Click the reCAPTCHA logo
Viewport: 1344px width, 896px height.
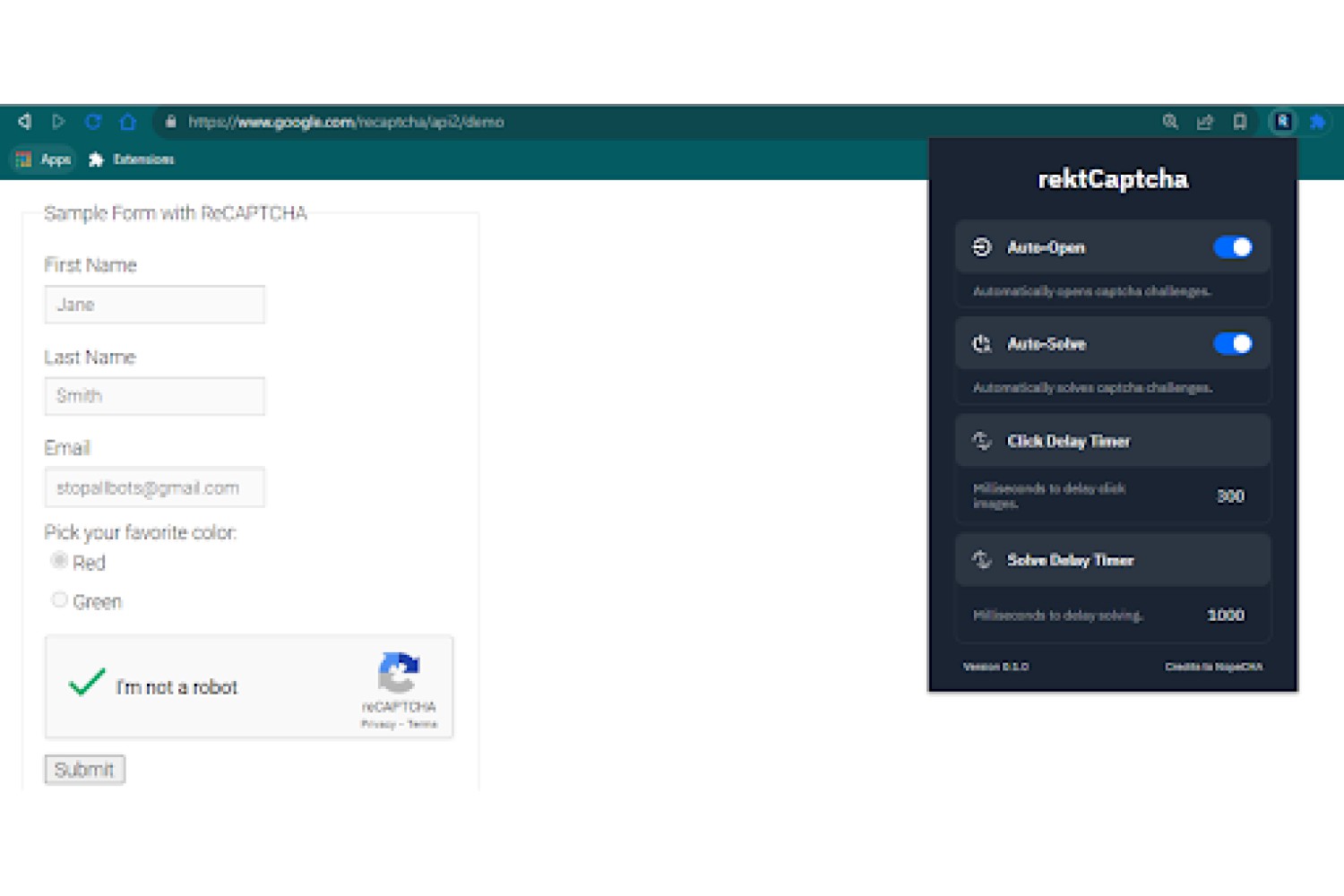coord(399,673)
